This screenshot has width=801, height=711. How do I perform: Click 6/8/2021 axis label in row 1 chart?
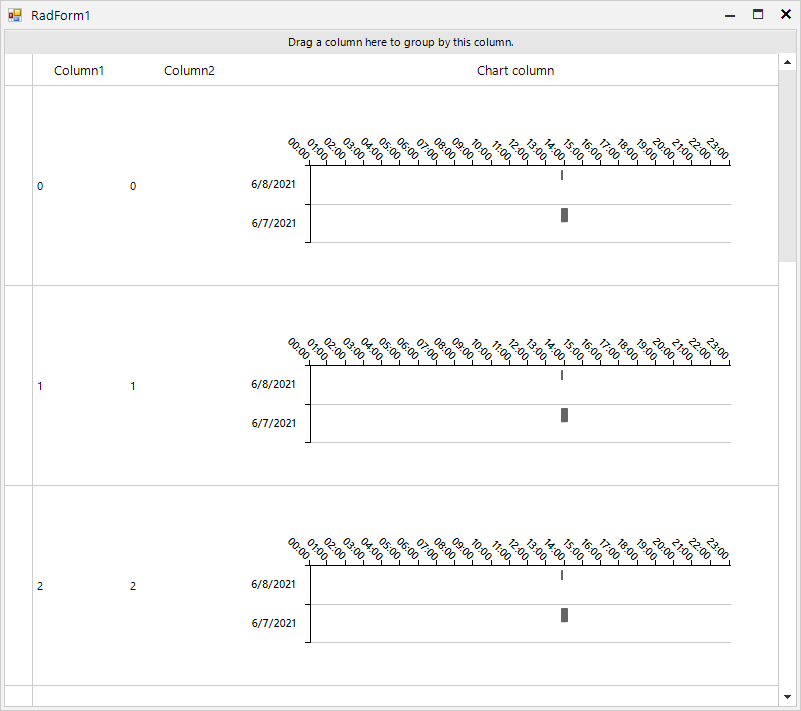273,384
